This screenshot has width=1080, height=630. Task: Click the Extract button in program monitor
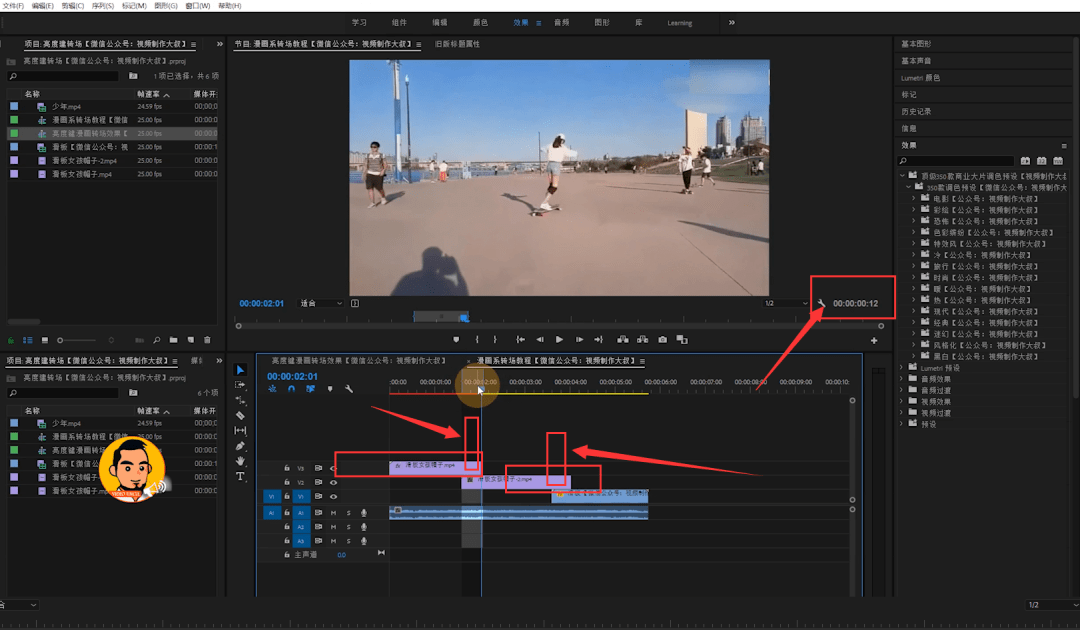coord(643,339)
